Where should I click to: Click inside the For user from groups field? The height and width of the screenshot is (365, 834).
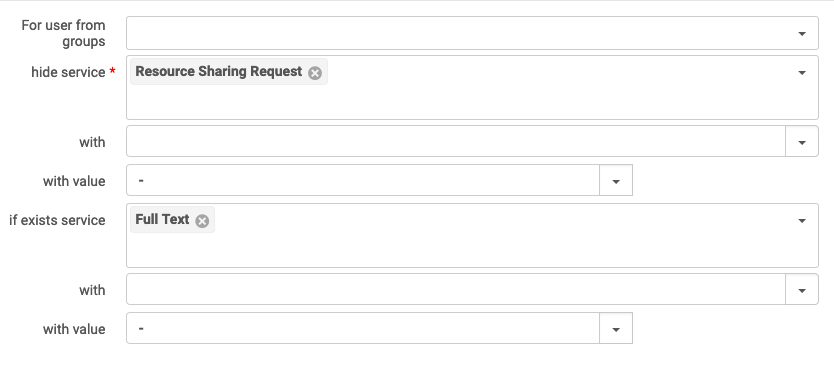point(457,34)
